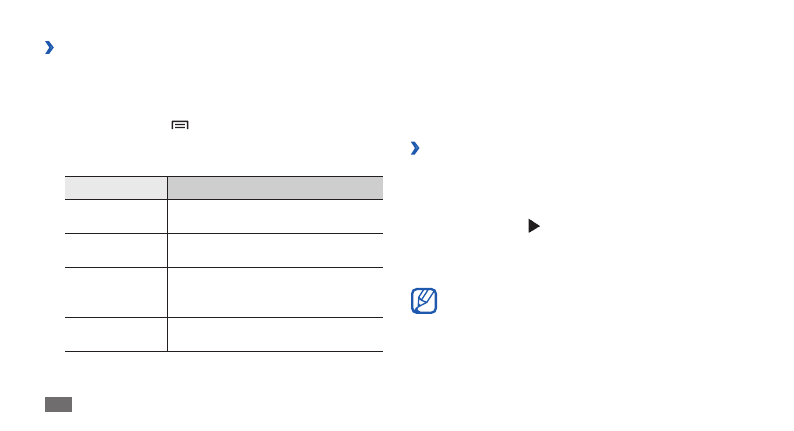Click the dark gray page number box
Screen dimensions: 794x431
point(58,404)
